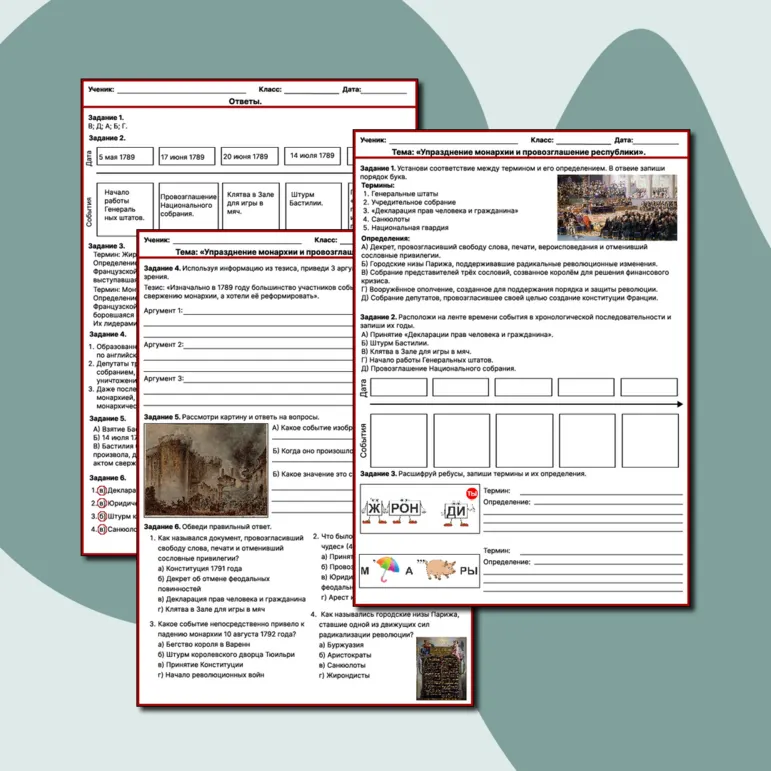Click the rainbow umbrella rebus picture

pos(387,569)
